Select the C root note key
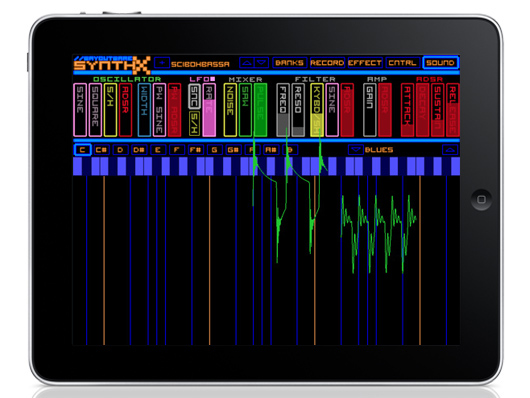The image size is (530, 398). click(x=82, y=149)
